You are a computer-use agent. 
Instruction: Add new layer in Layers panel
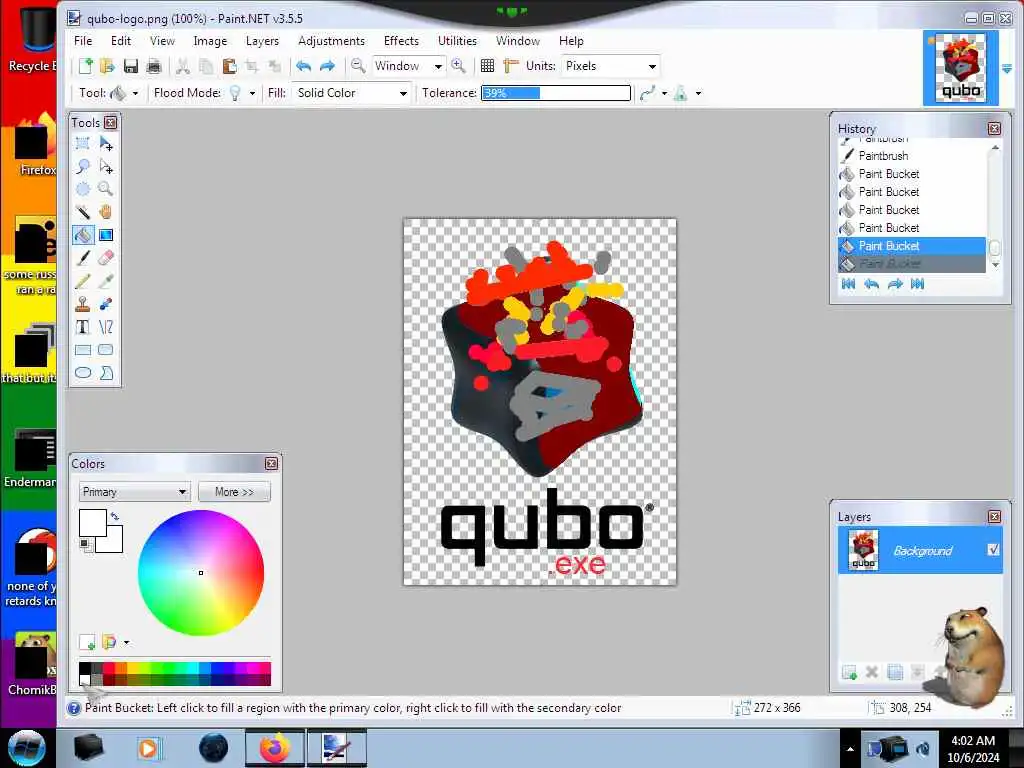(x=850, y=672)
